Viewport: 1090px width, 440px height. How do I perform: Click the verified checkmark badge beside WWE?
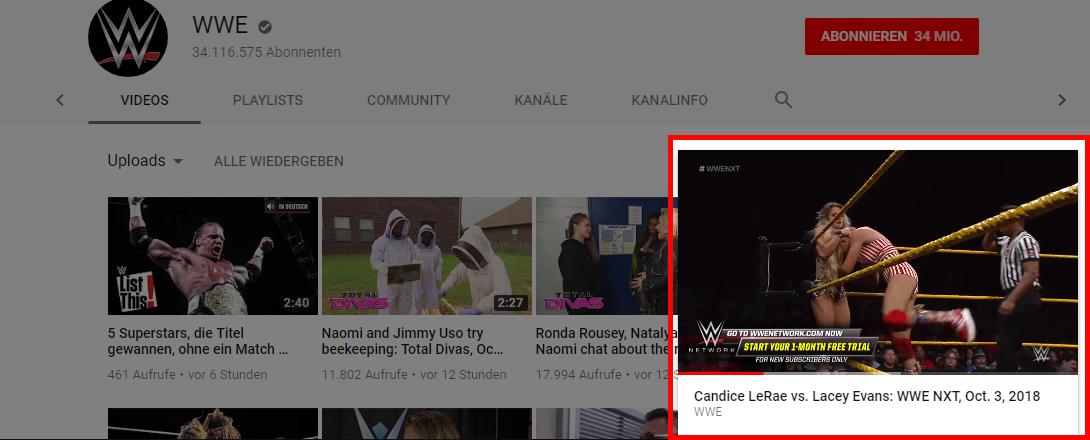[265, 27]
